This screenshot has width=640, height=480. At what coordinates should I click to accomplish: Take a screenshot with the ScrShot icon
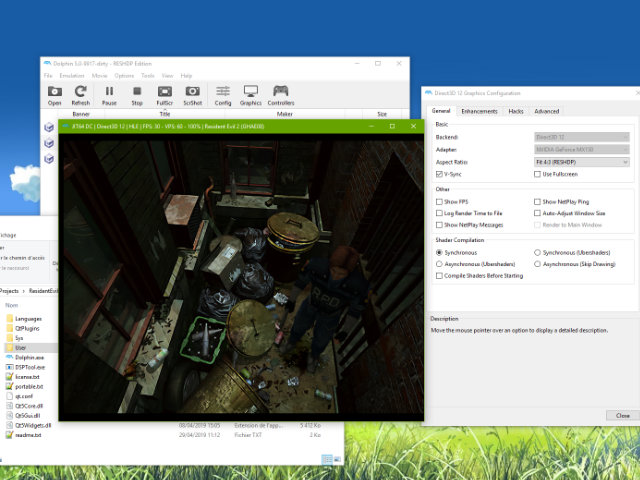click(193, 96)
